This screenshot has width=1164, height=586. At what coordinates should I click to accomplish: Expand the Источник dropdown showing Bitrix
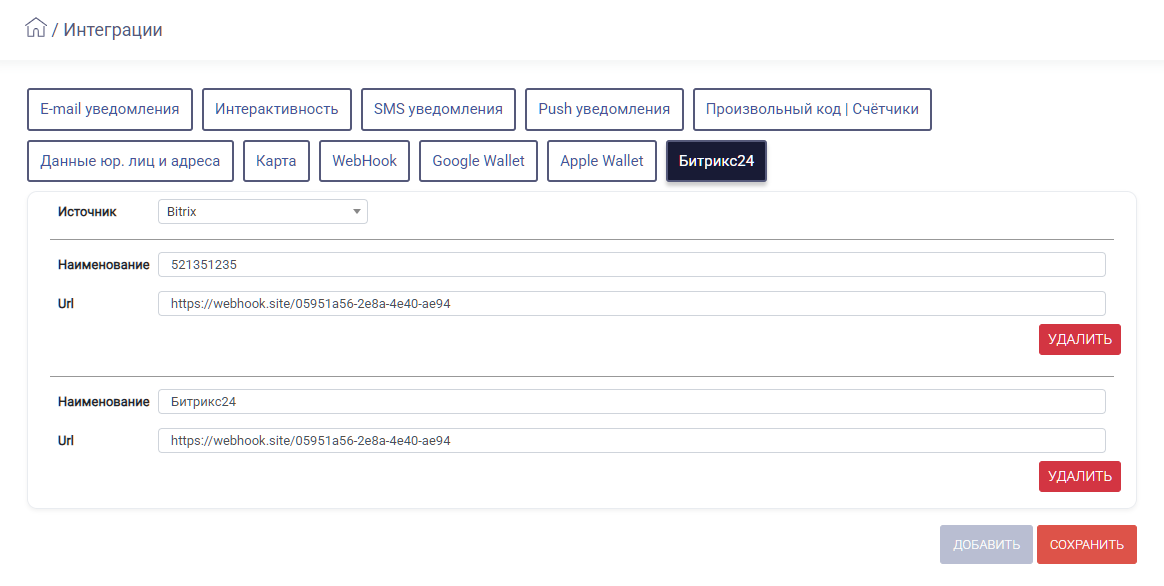pos(263,212)
